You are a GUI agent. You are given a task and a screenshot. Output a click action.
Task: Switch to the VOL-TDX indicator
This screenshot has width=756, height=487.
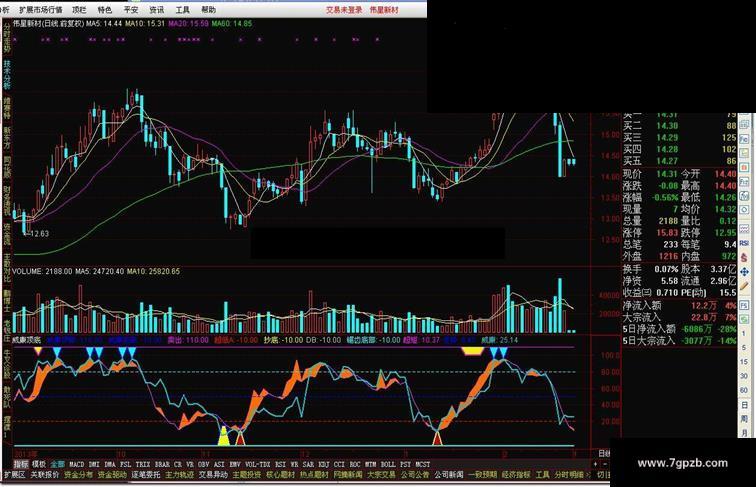click(257, 464)
